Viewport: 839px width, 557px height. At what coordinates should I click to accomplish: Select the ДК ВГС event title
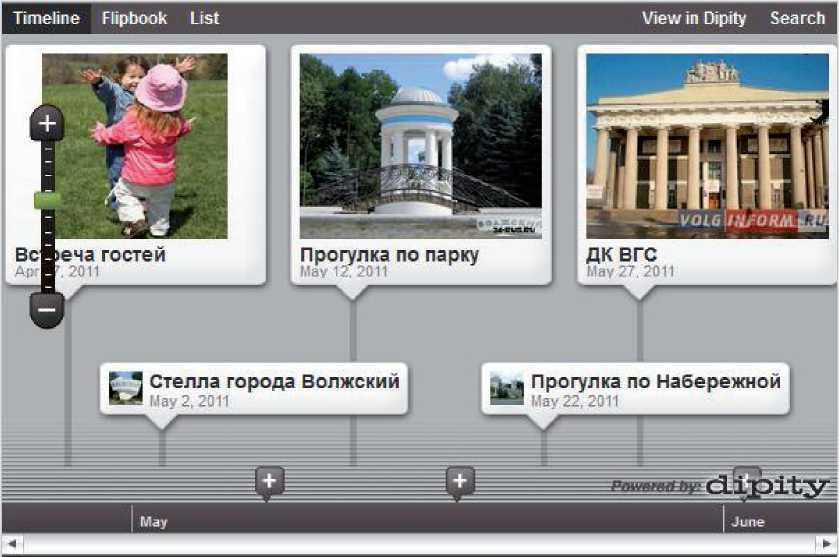click(x=621, y=255)
